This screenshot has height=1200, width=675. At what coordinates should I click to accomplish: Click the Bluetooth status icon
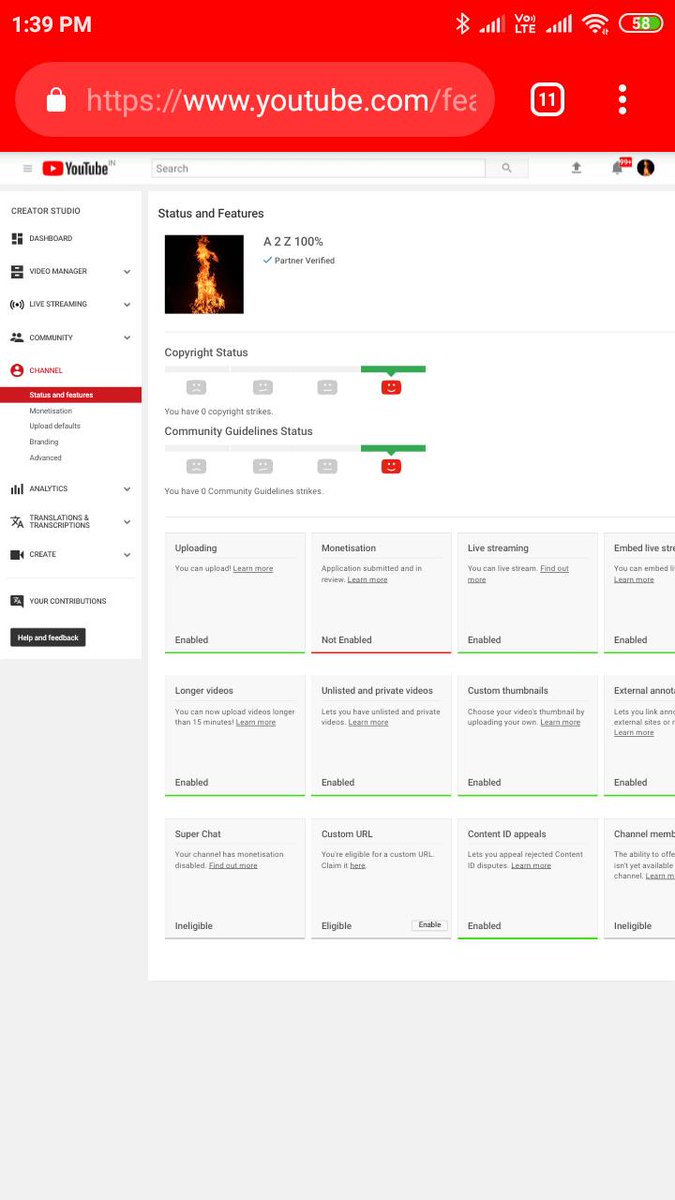pos(462,24)
